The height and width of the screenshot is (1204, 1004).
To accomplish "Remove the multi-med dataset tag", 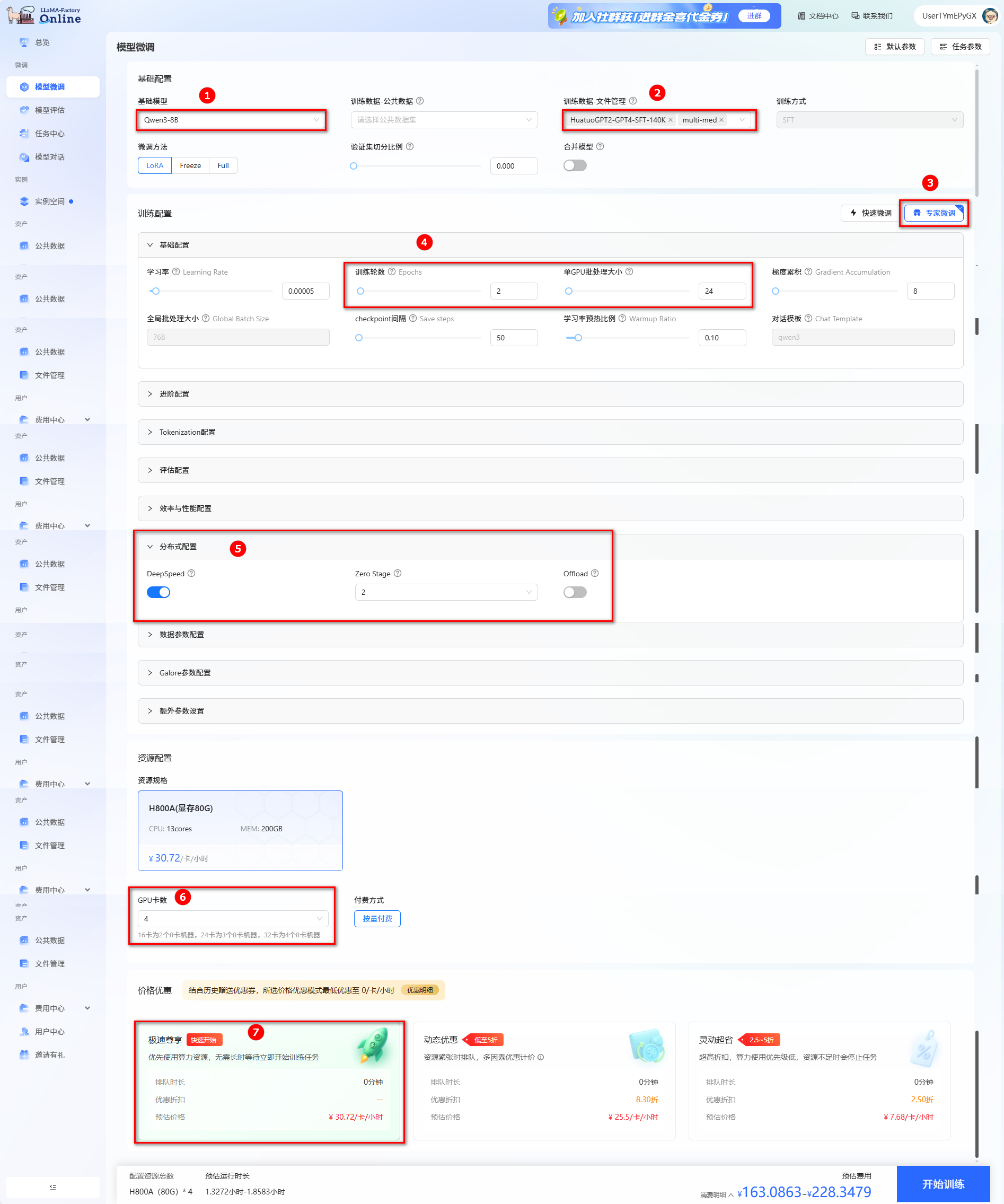I will [x=721, y=120].
